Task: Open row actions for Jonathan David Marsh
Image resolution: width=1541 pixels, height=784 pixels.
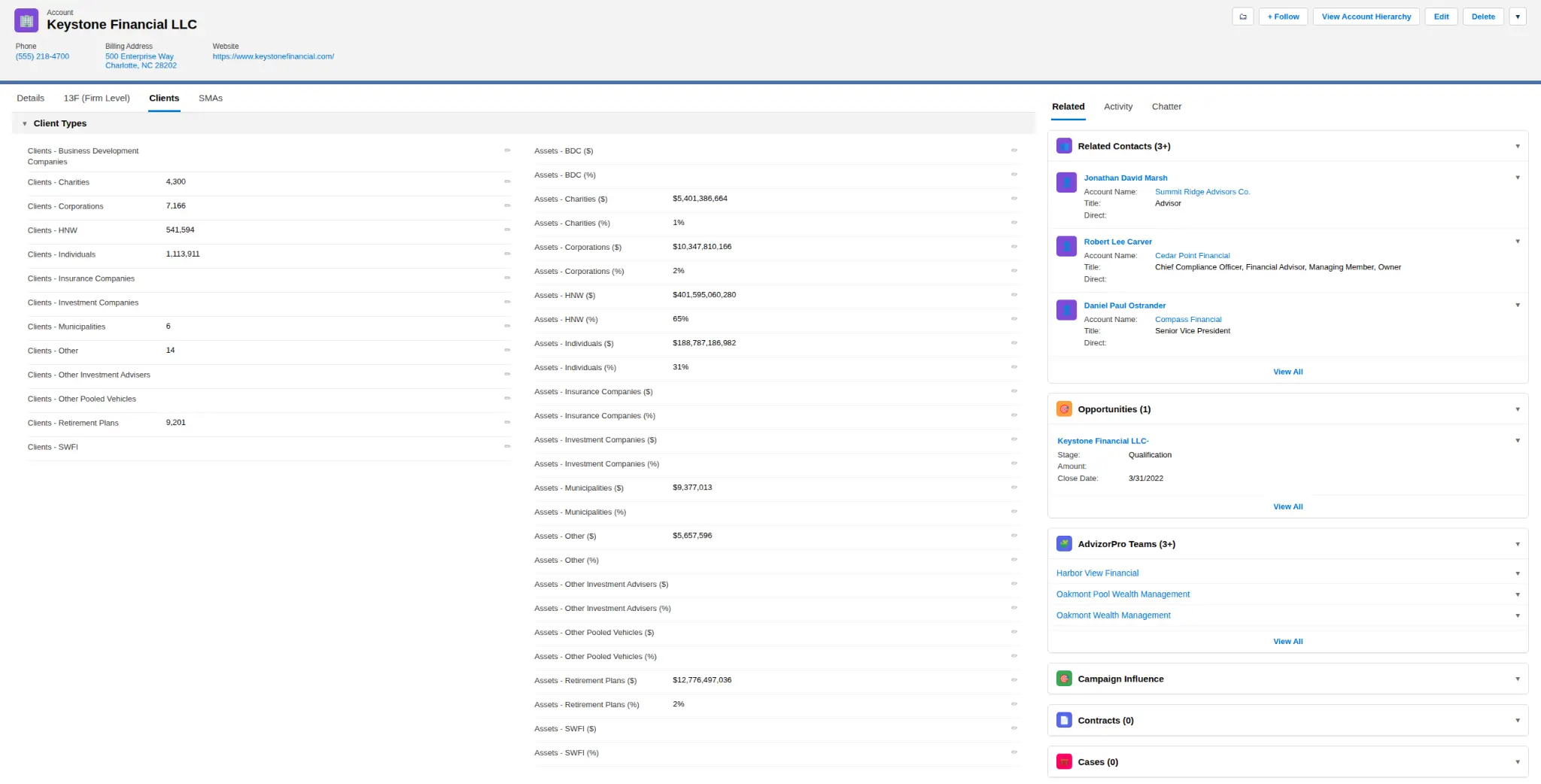Action: 1518,178
